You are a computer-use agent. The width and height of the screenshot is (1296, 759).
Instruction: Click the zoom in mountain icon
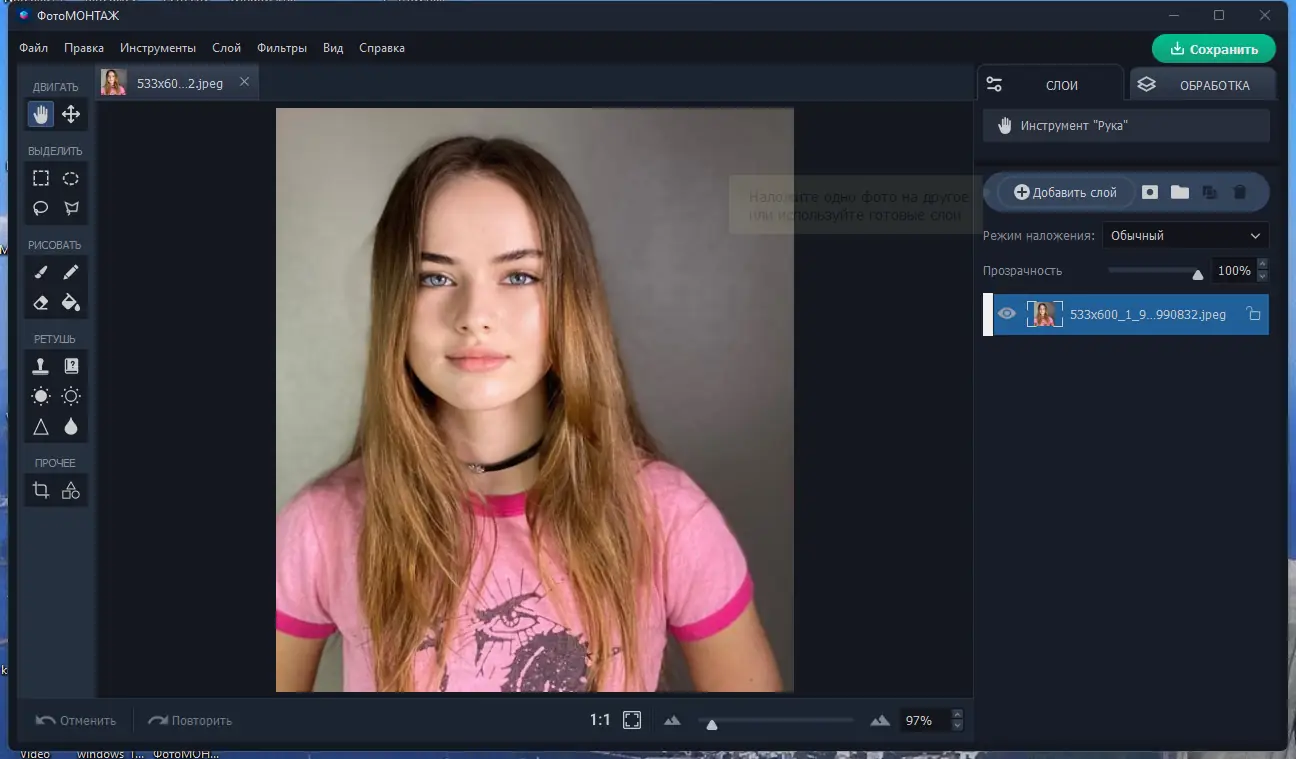click(x=880, y=720)
